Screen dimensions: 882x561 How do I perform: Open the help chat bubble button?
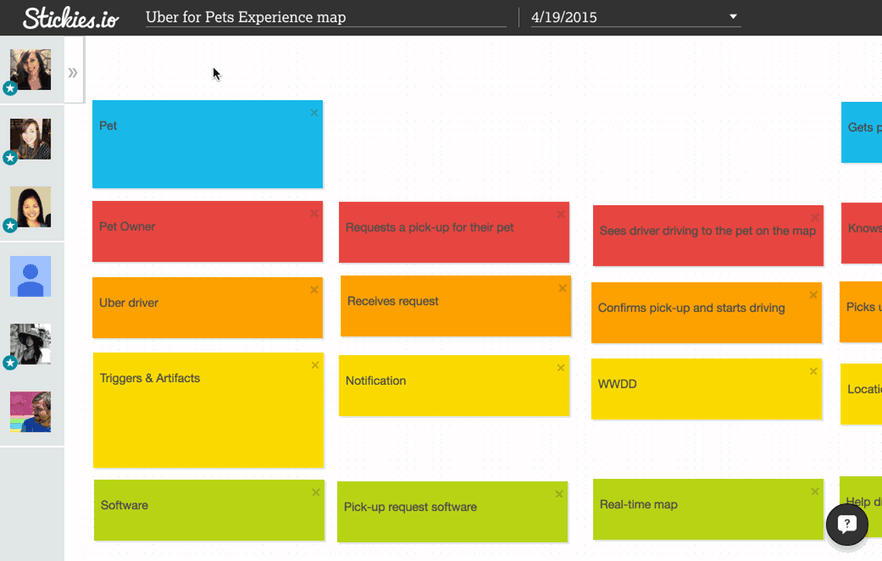click(x=846, y=524)
